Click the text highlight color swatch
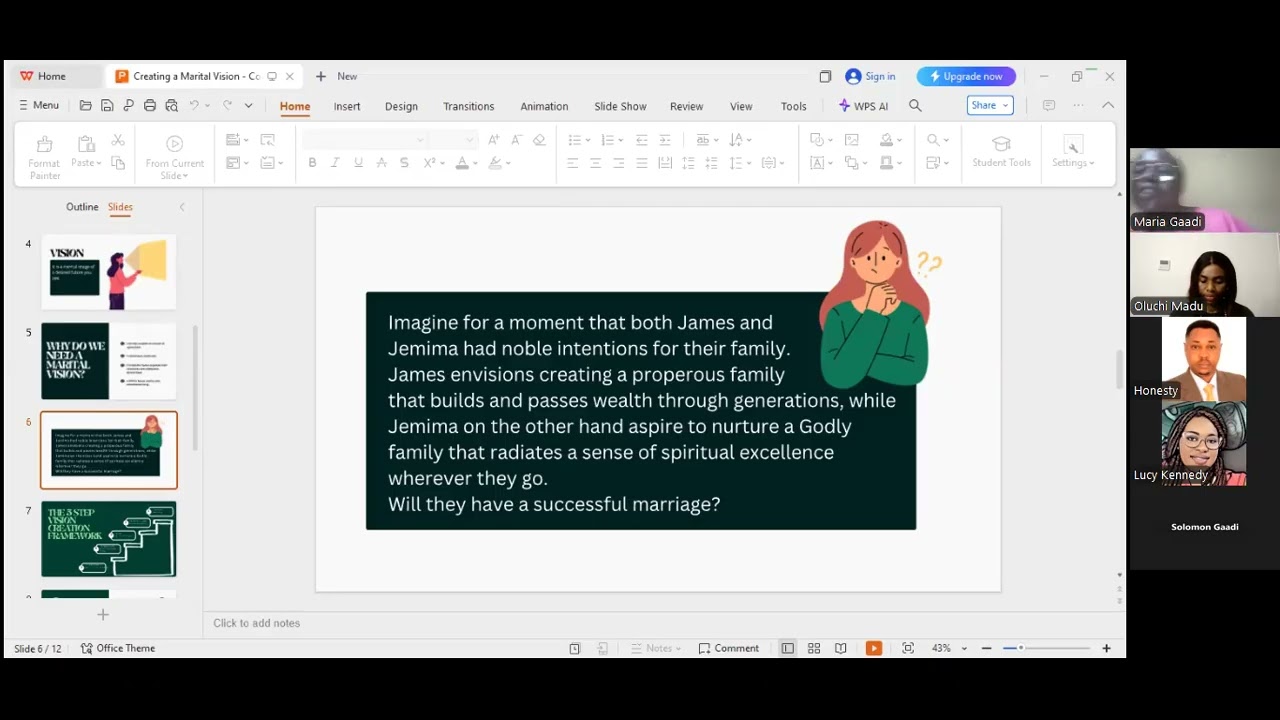Screen dimensions: 1280x720 [x=494, y=163]
